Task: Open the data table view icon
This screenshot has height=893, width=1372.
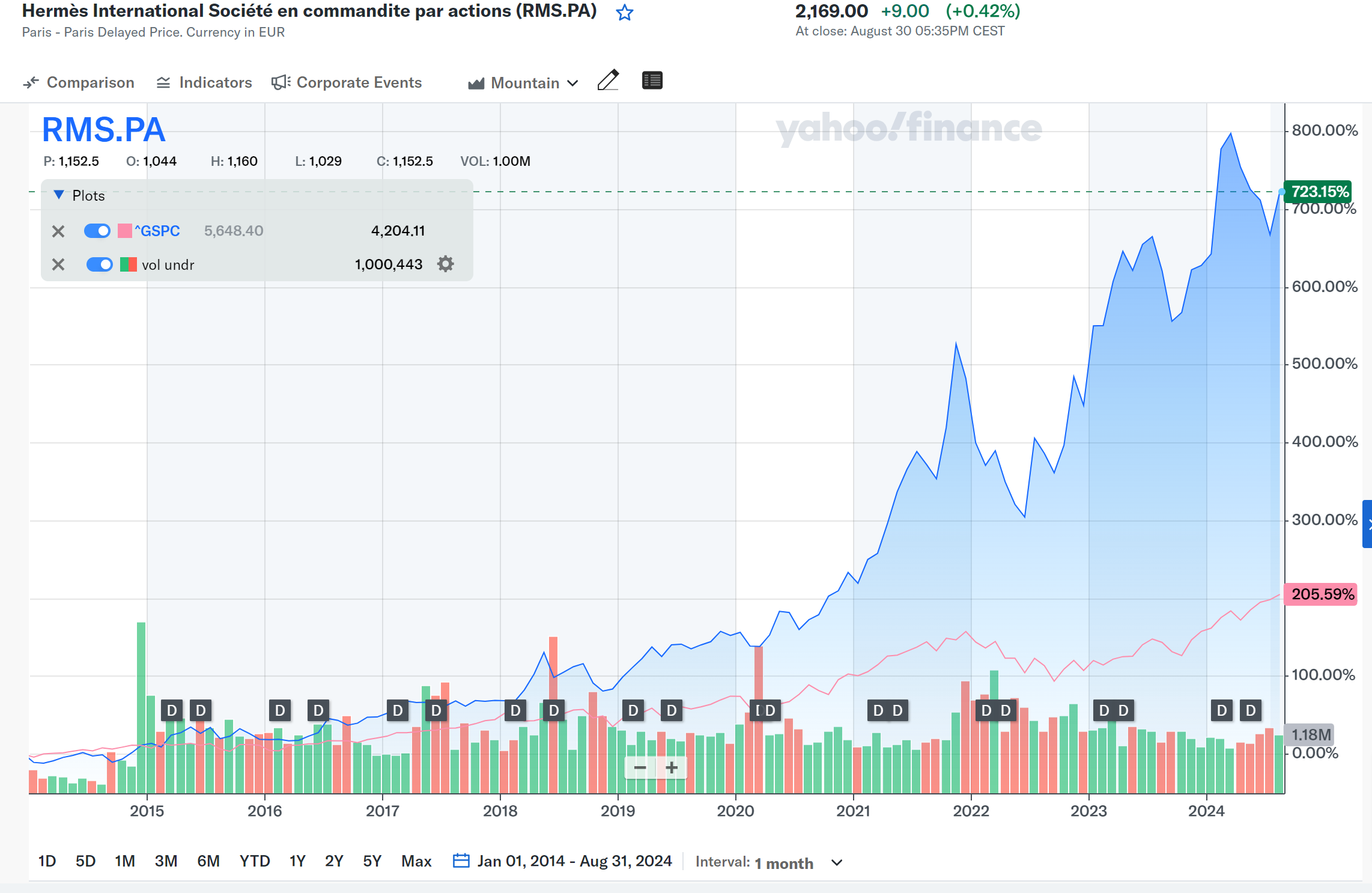Action: [652, 80]
